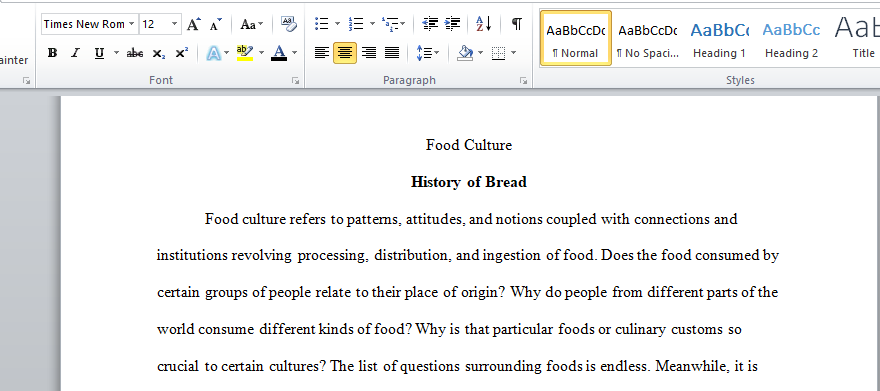Viewport: 880px width, 391px height.
Task: Toggle Italic formatting
Action: coord(75,53)
